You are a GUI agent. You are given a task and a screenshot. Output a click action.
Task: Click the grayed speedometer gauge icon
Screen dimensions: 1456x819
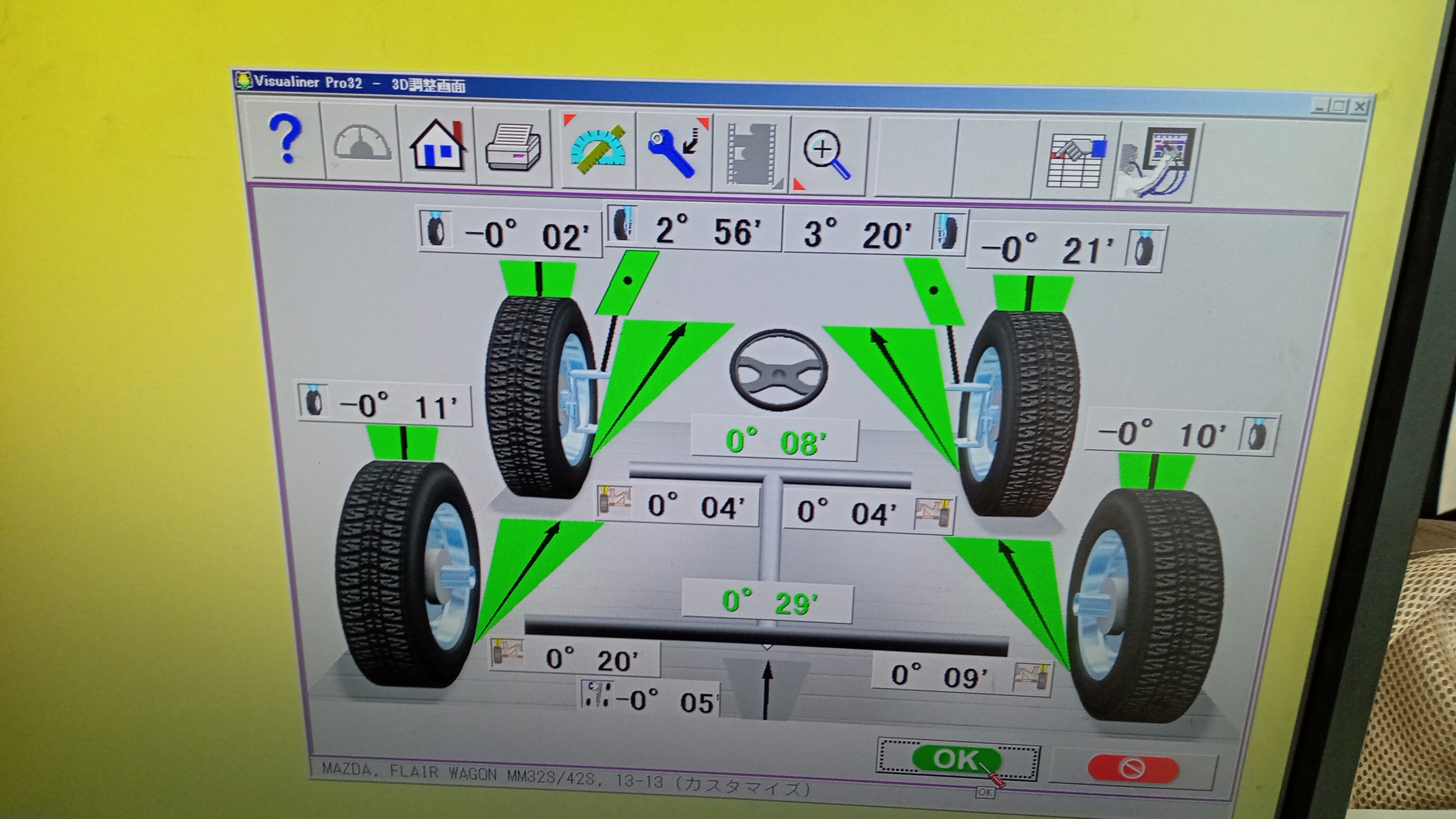coord(360,142)
